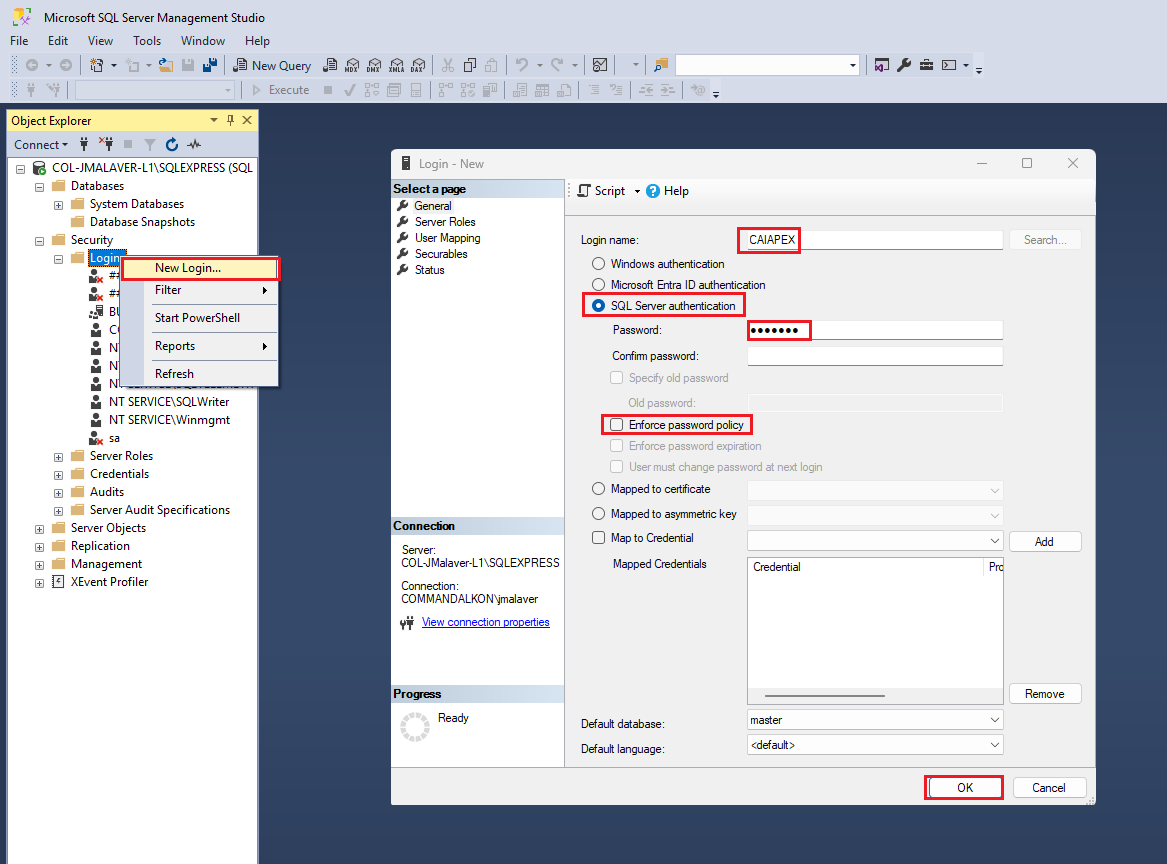1167x864 pixels.
Task: Click the Open File folder icon
Action: [166, 65]
